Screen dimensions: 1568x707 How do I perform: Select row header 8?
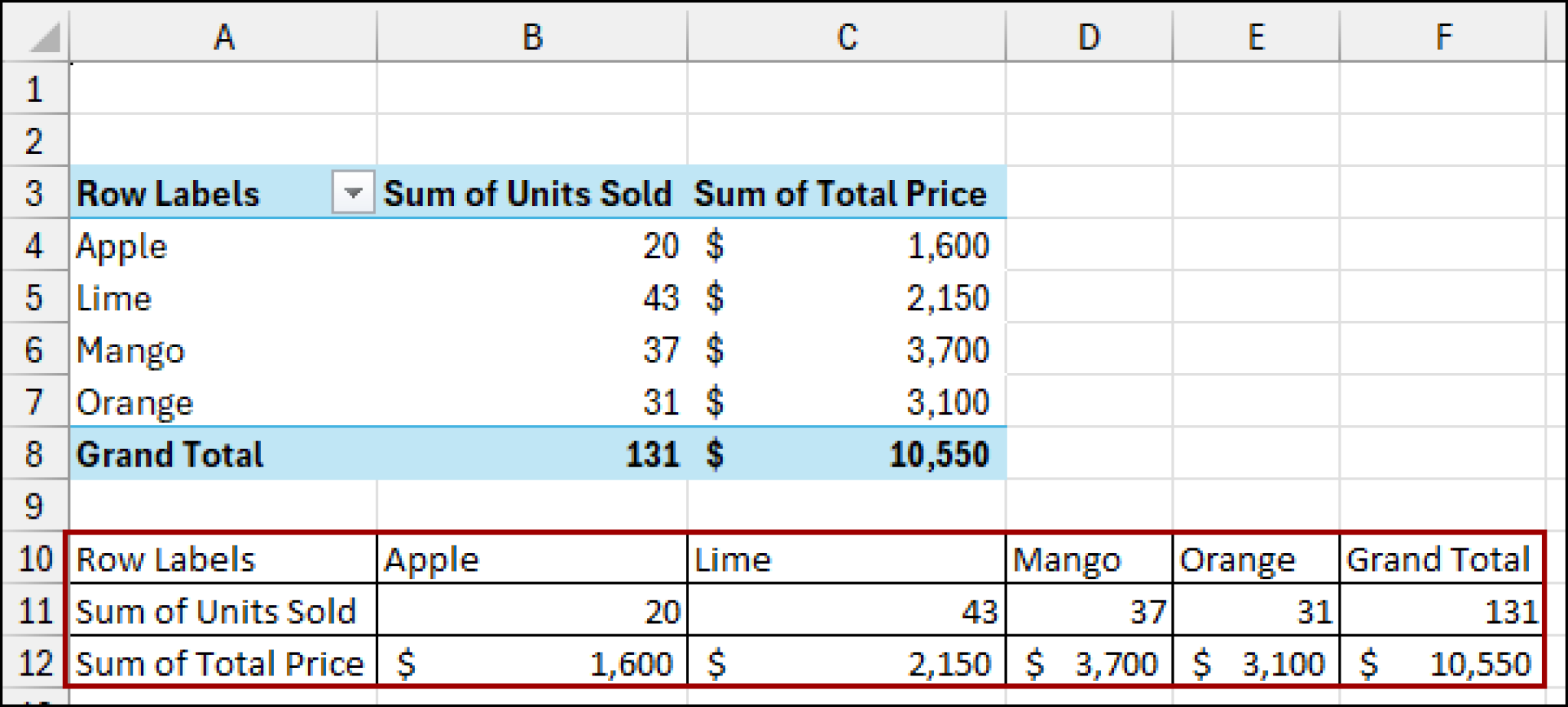34,454
